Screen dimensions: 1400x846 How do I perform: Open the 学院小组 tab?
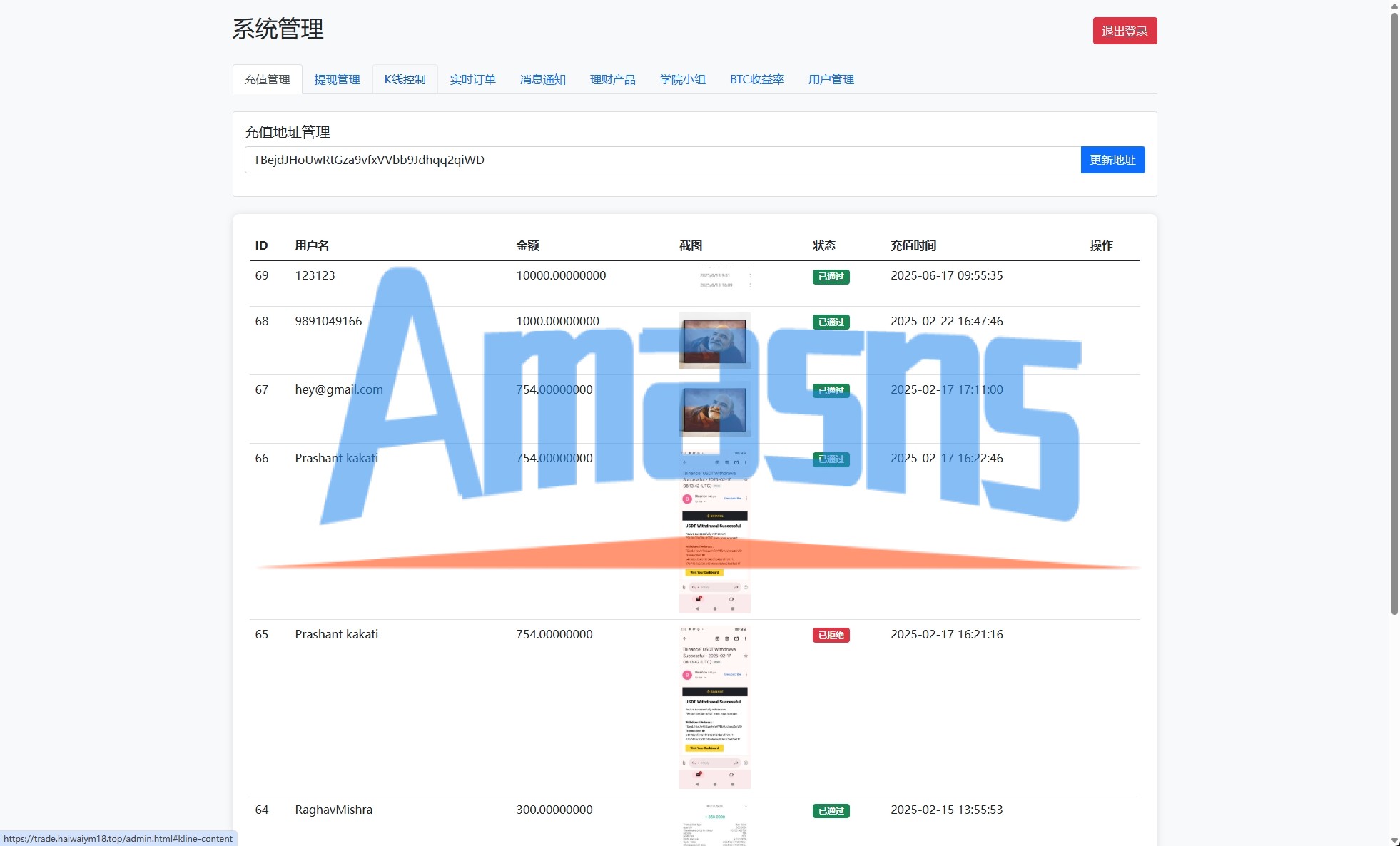pos(683,79)
